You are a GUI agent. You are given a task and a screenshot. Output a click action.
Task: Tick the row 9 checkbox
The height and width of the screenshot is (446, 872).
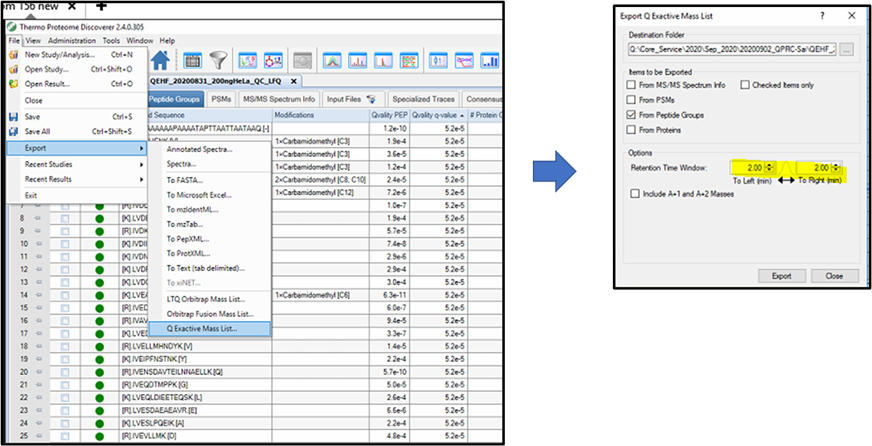click(x=65, y=231)
